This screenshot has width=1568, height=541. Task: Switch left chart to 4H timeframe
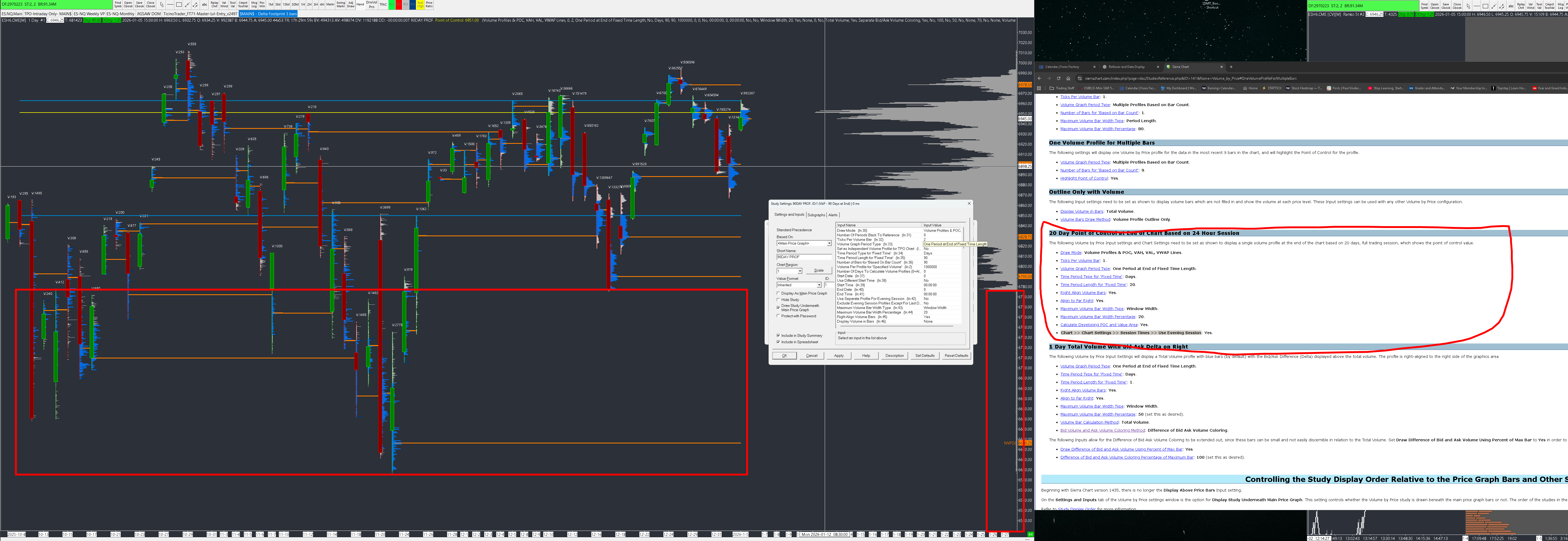323,4
